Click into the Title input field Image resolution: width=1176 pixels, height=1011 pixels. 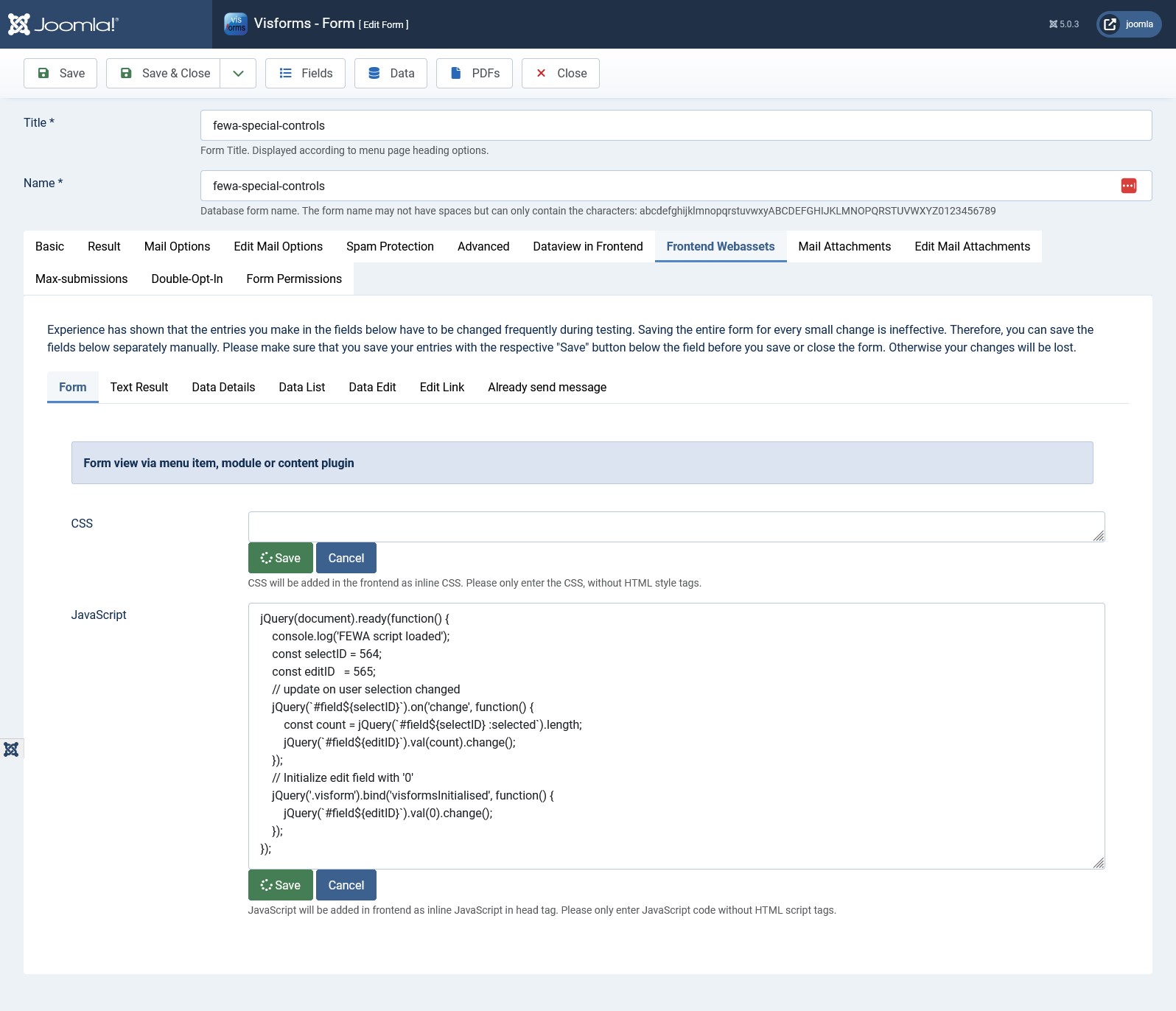(676, 125)
